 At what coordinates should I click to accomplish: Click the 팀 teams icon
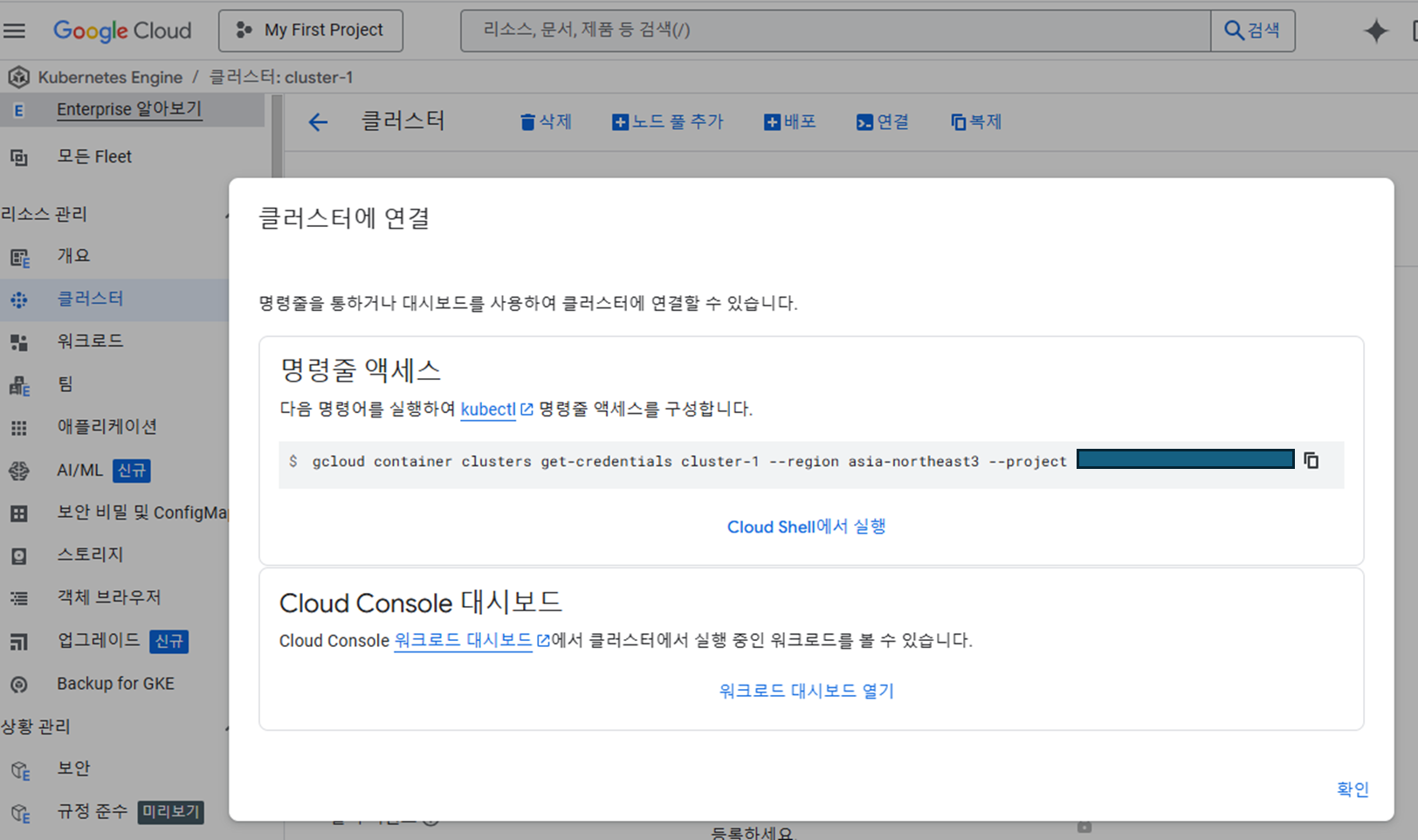click(x=19, y=386)
